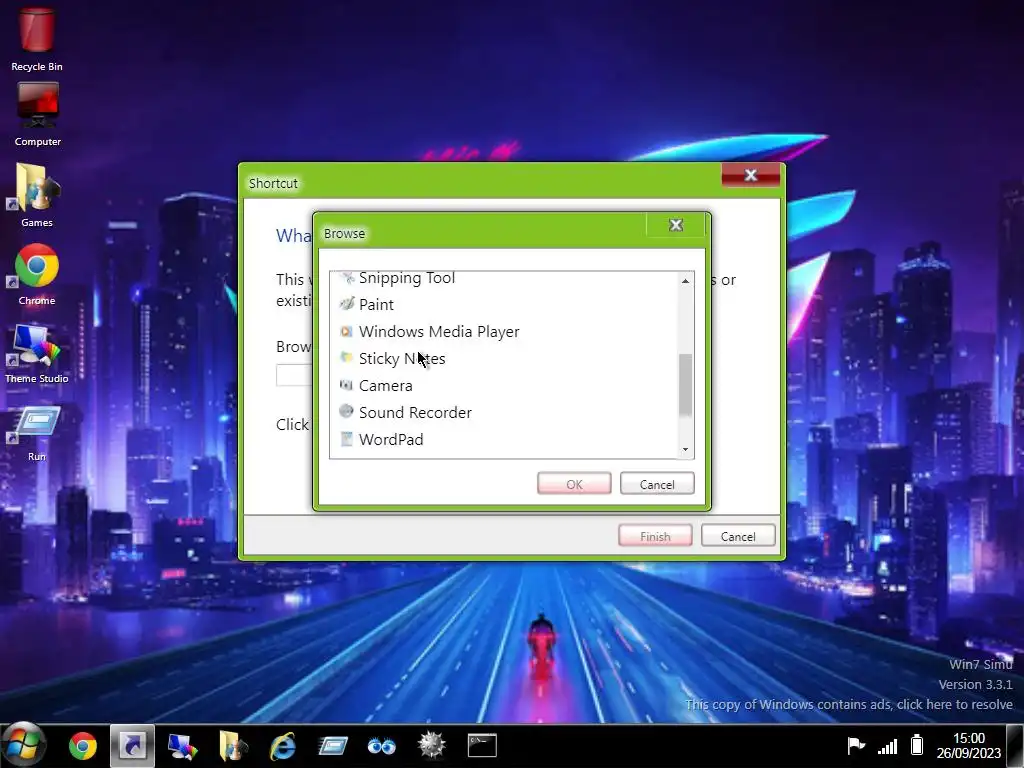Open Theme Studio desktop shortcut

click(x=37, y=353)
